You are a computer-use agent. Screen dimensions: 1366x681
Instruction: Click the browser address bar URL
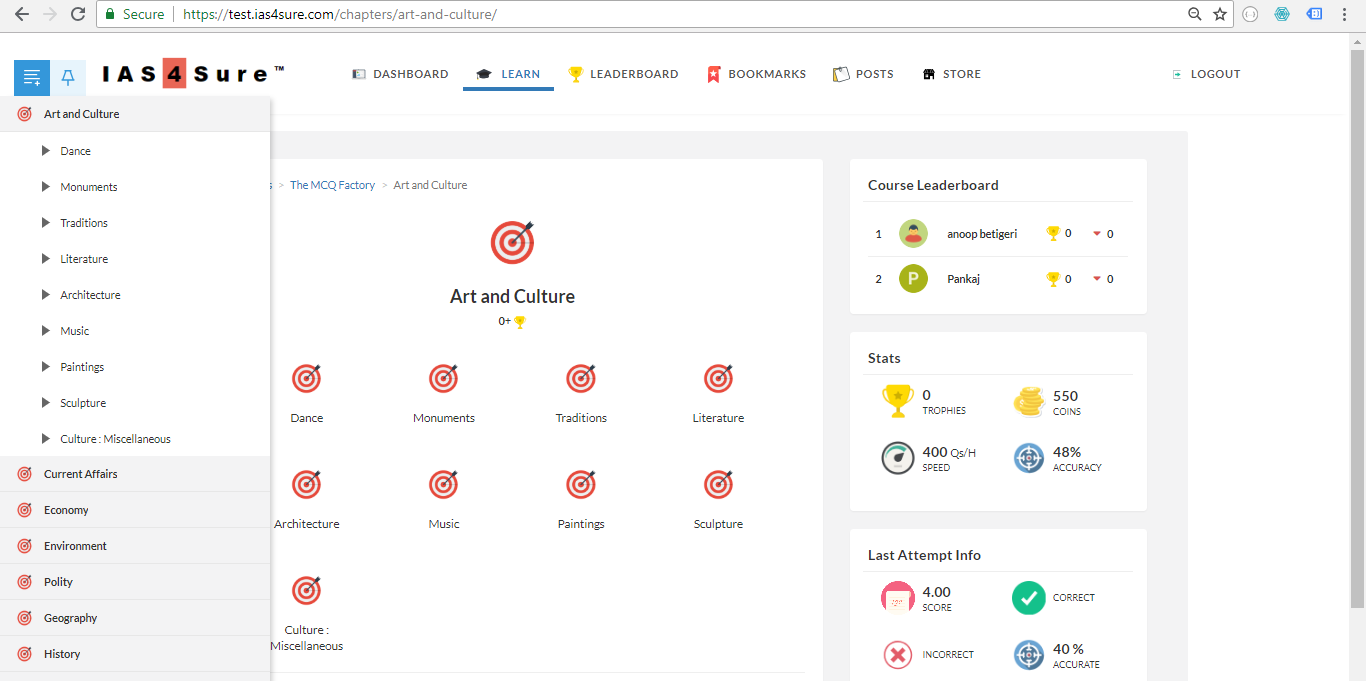(x=340, y=14)
